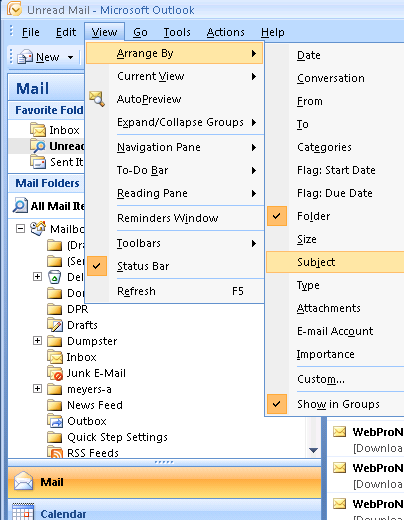Image resolution: width=404 pixels, height=520 pixels.
Task: Click the DPR folder icon
Action: pos(54,309)
